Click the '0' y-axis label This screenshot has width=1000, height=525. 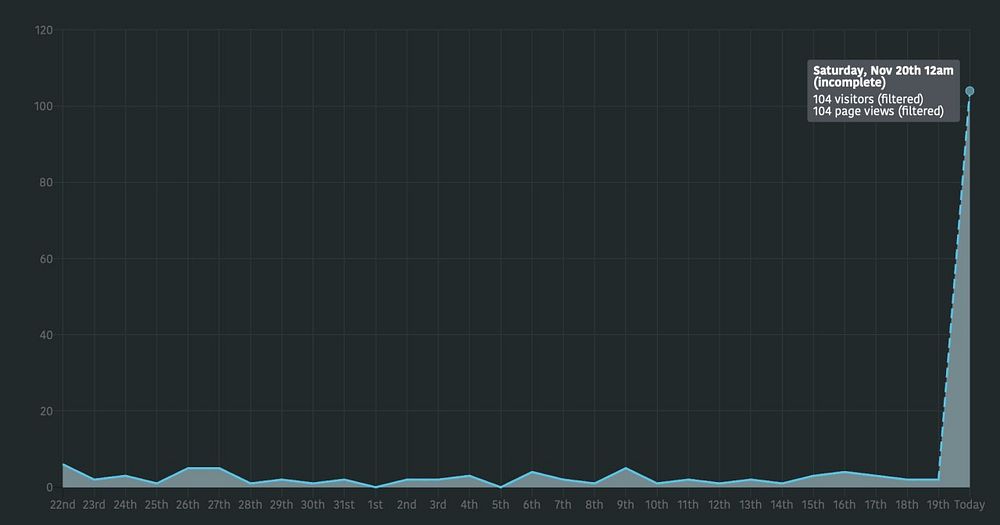(x=49, y=487)
